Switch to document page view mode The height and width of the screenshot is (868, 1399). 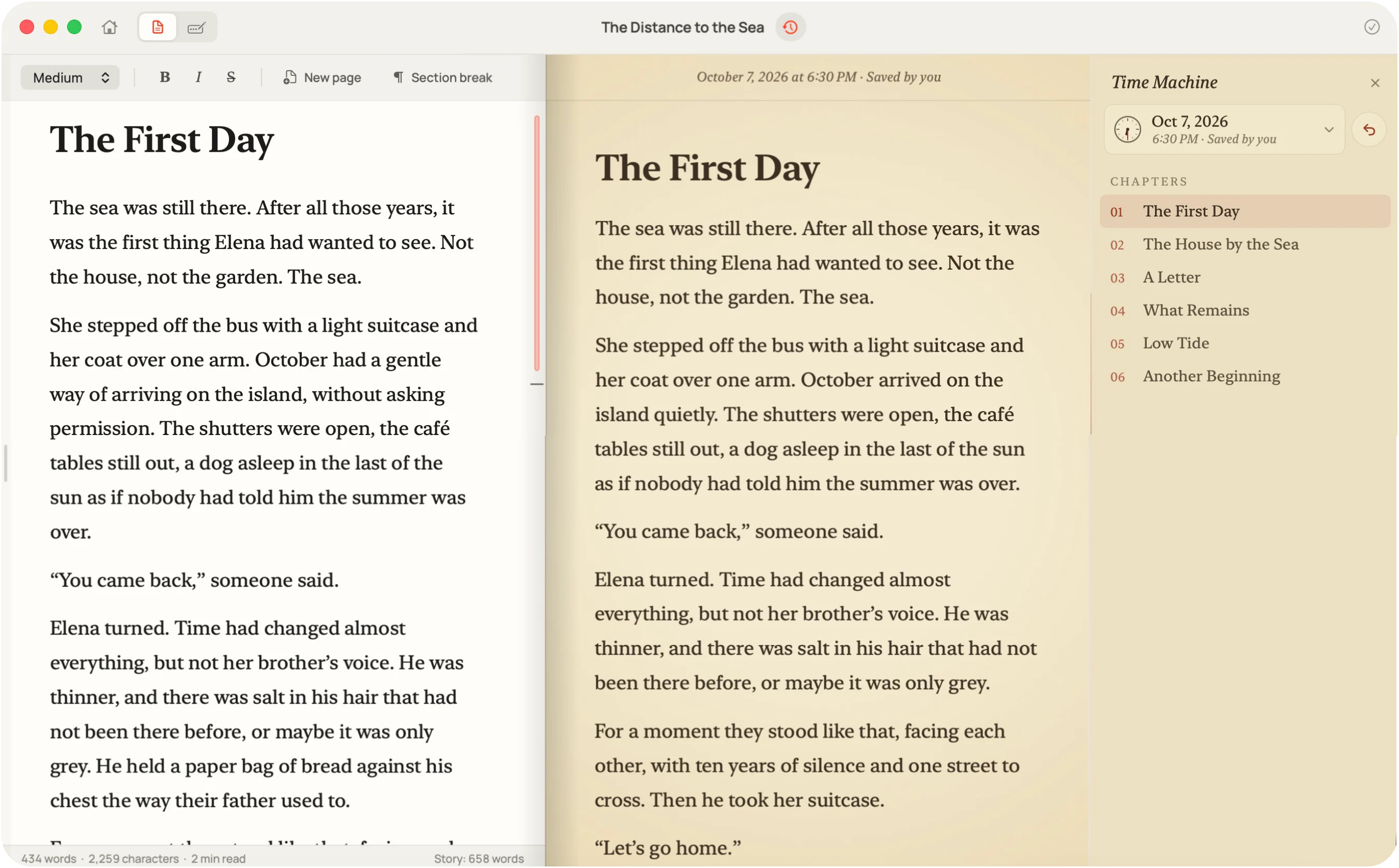(x=157, y=27)
